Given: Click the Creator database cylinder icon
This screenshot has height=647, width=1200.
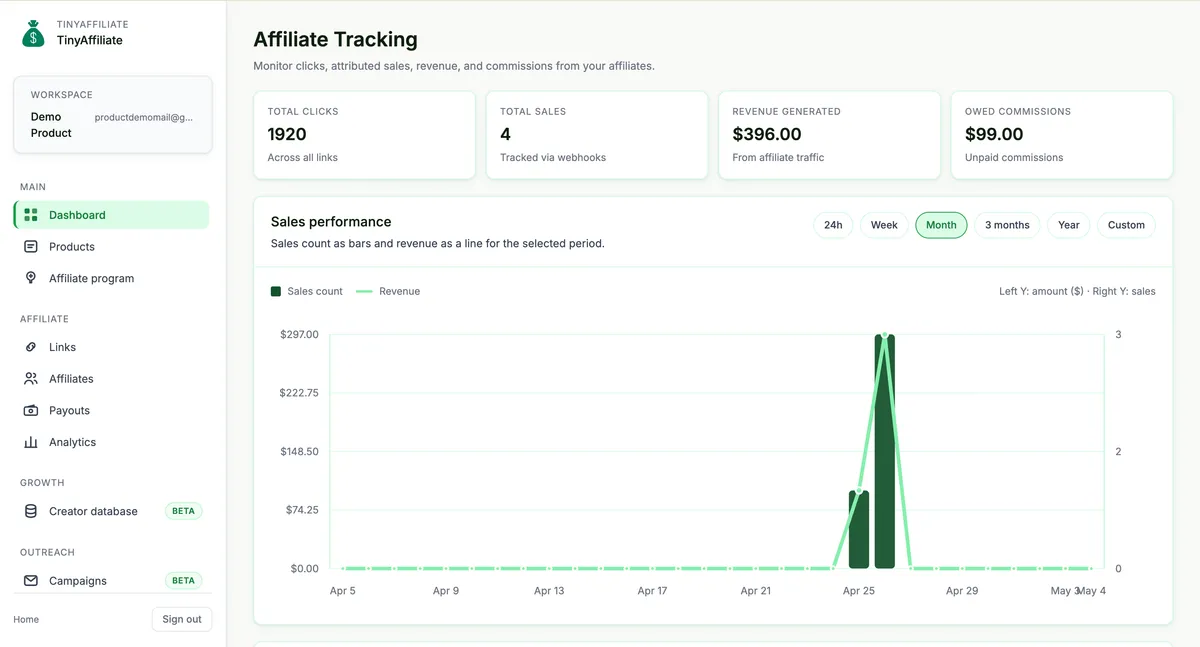Looking at the screenshot, I should tap(30, 511).
